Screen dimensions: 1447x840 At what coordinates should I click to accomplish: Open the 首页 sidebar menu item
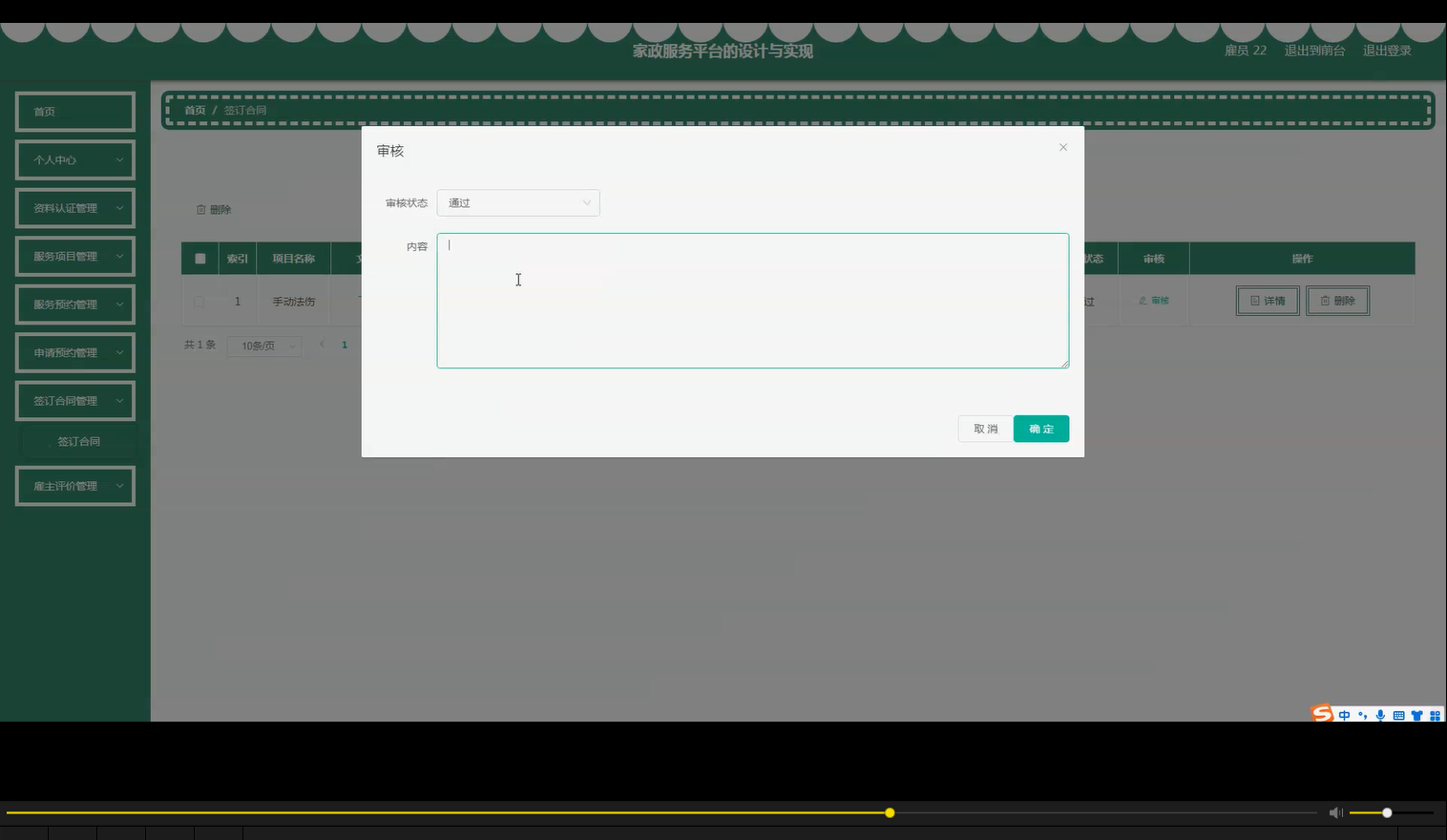coord(75,112)
